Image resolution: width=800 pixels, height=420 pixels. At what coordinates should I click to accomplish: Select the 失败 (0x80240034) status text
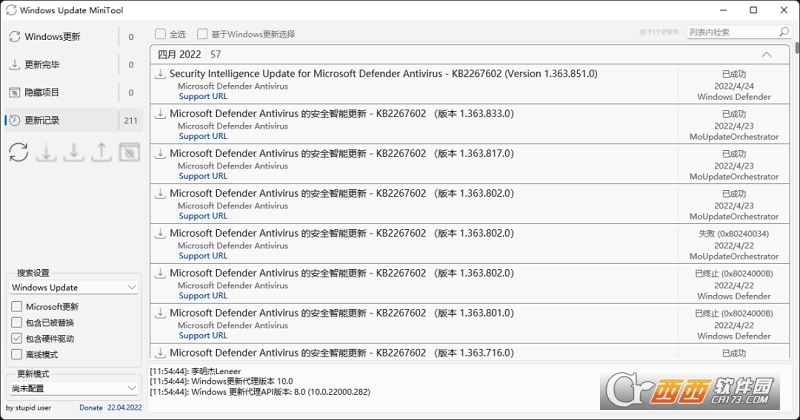click(734, 234)
